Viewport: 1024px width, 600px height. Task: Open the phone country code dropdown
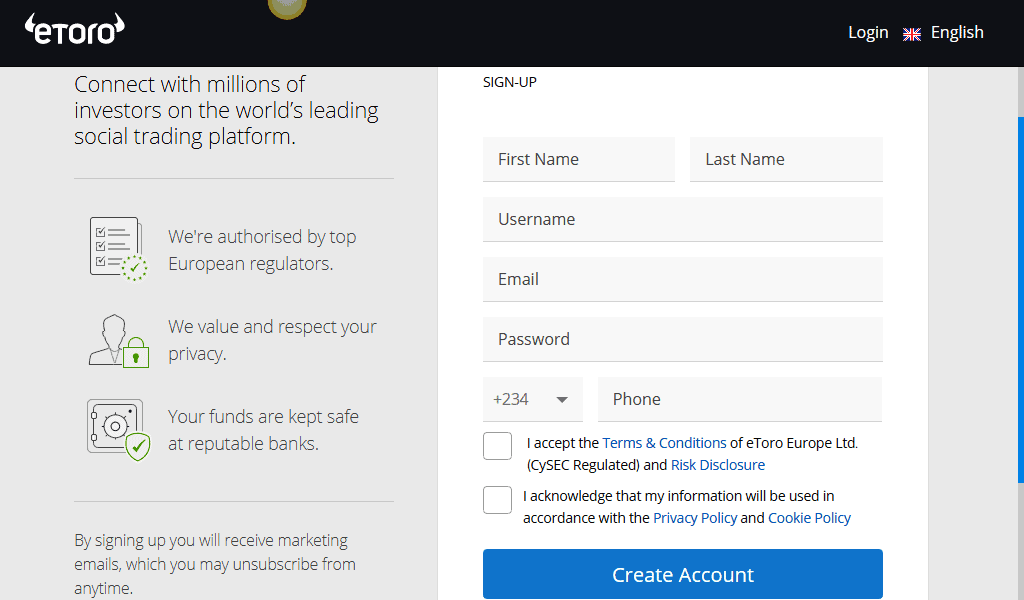pyautogui.click(x=533, y=399)
